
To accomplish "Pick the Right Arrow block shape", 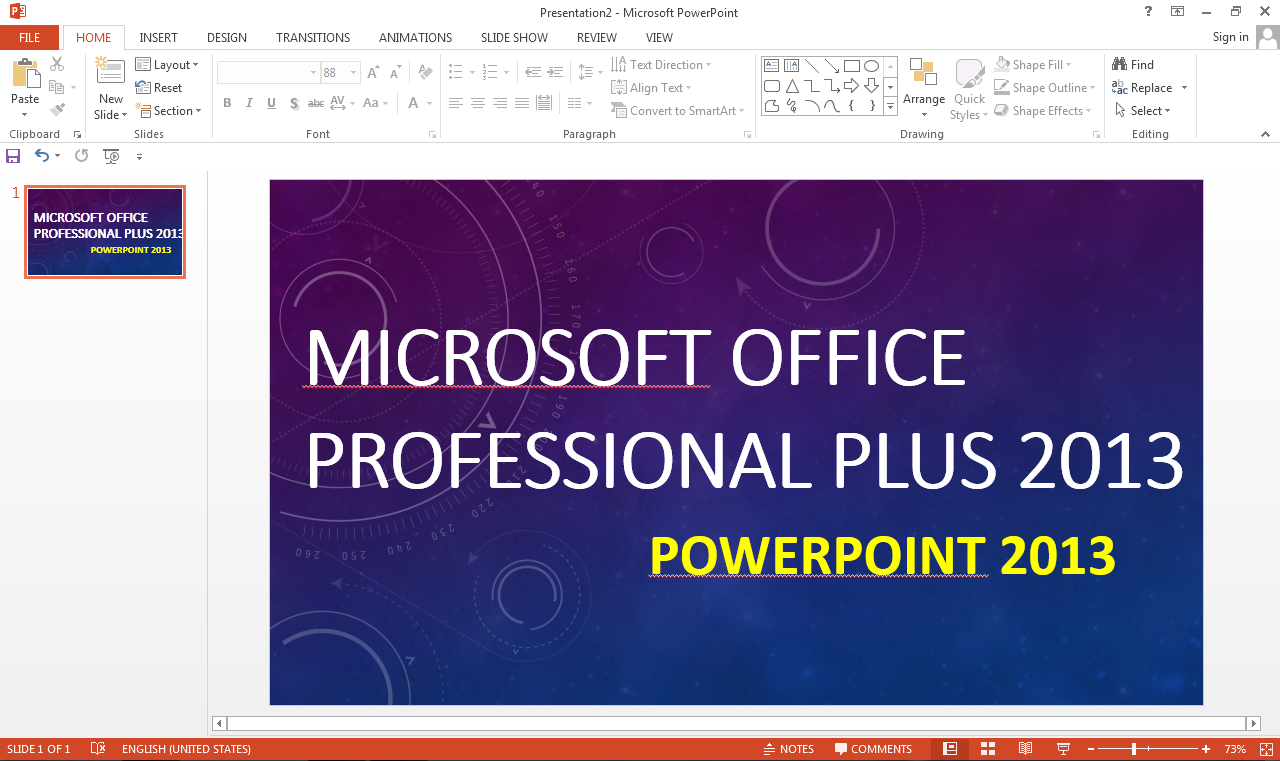I will click(851, 85).
